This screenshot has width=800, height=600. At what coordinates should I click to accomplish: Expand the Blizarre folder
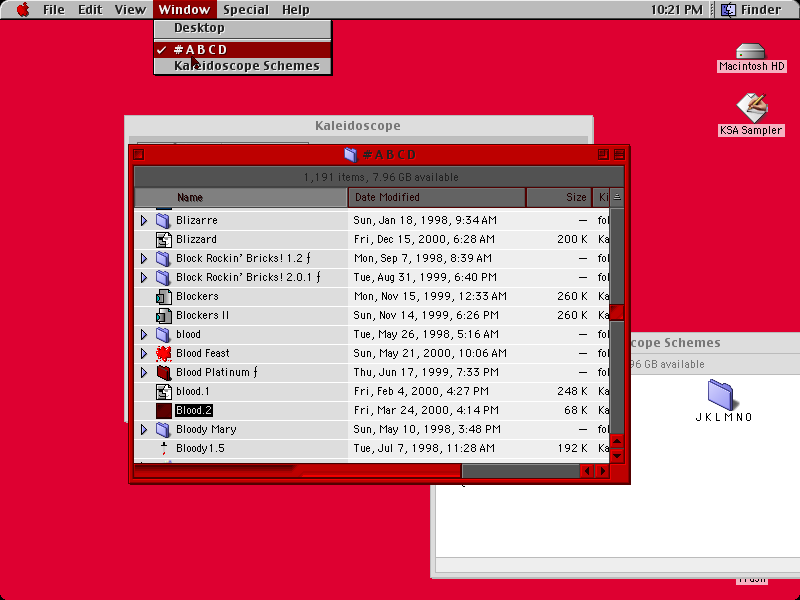tap(144, 220)
